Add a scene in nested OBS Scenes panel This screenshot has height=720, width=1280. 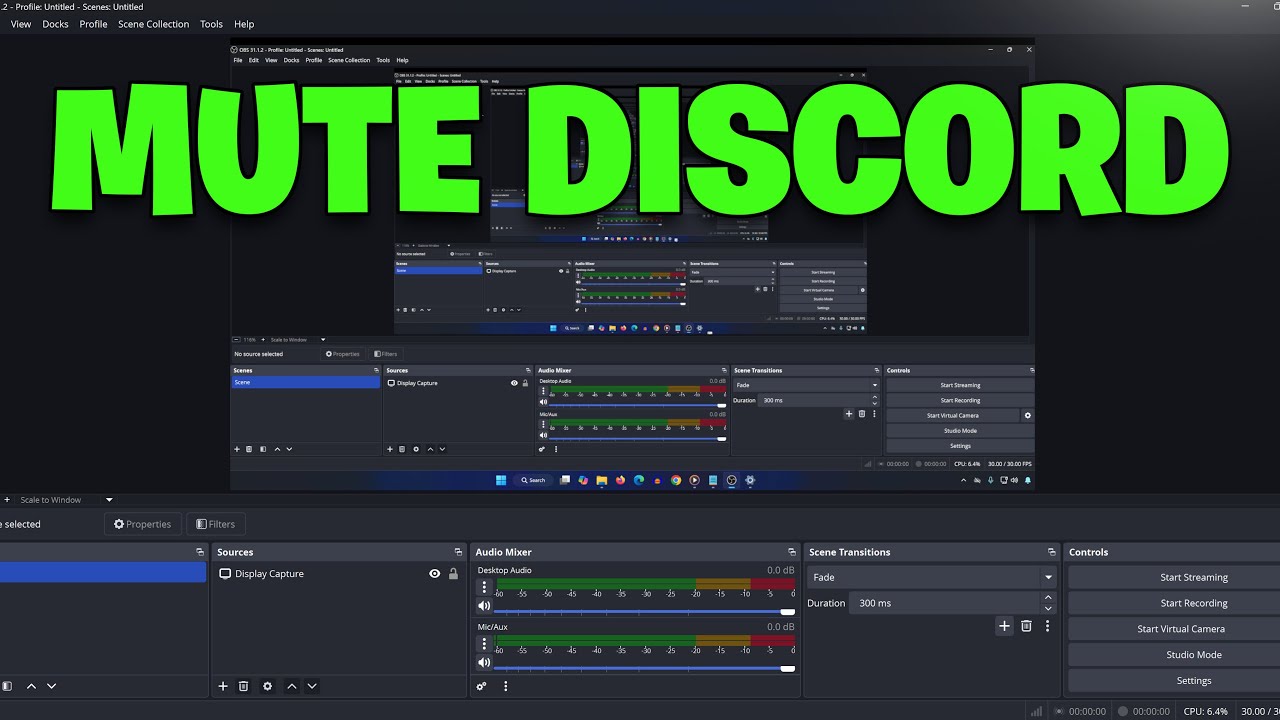point(237,449)
